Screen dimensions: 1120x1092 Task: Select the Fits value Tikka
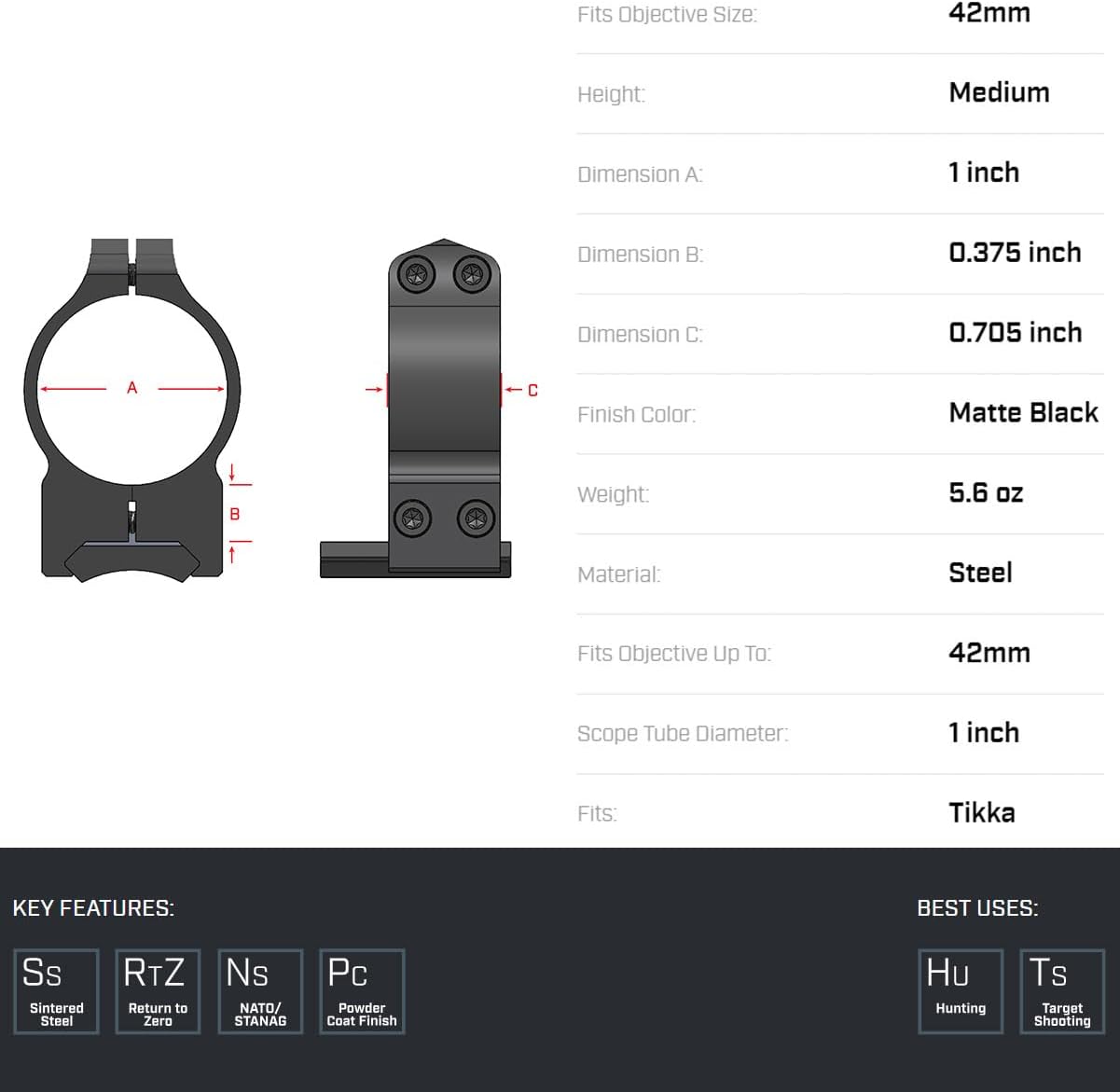coord(982,813)
